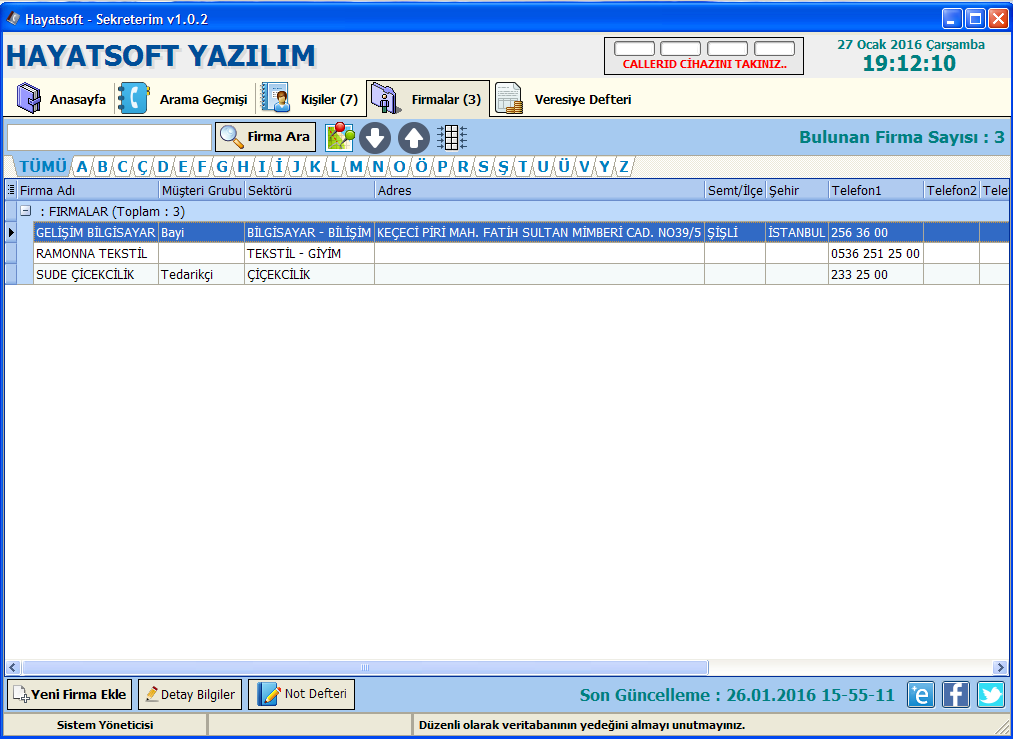Viewport: 1013px width, 739px height.
Task: Click the horizontal scrollbar right arrow
Action: 1000,667
